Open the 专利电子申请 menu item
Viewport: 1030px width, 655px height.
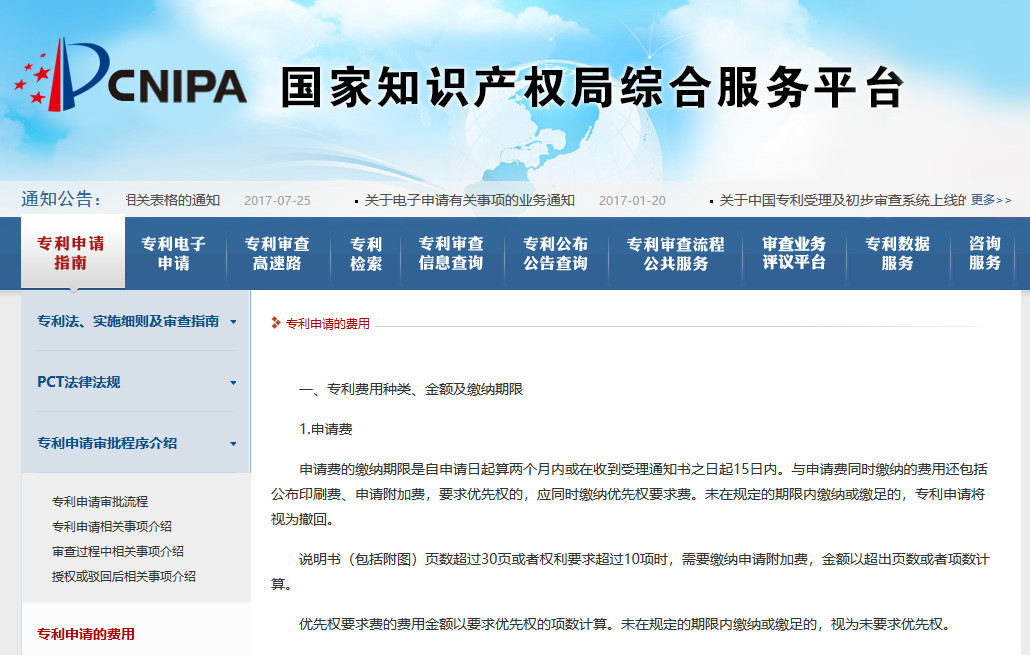(174, 254)
